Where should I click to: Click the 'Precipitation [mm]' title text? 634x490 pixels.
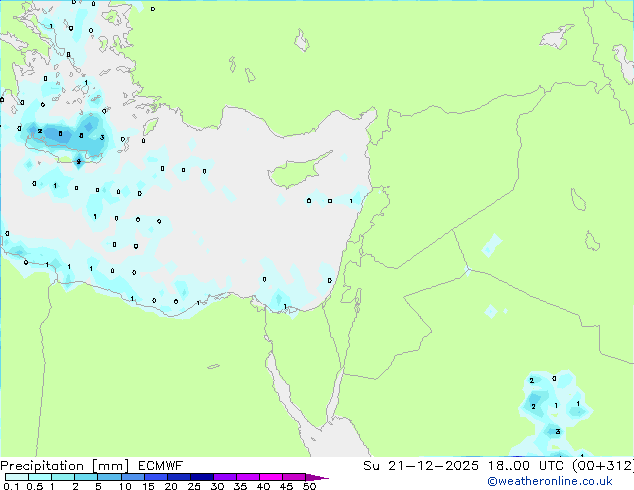click(x=65, y=466)
